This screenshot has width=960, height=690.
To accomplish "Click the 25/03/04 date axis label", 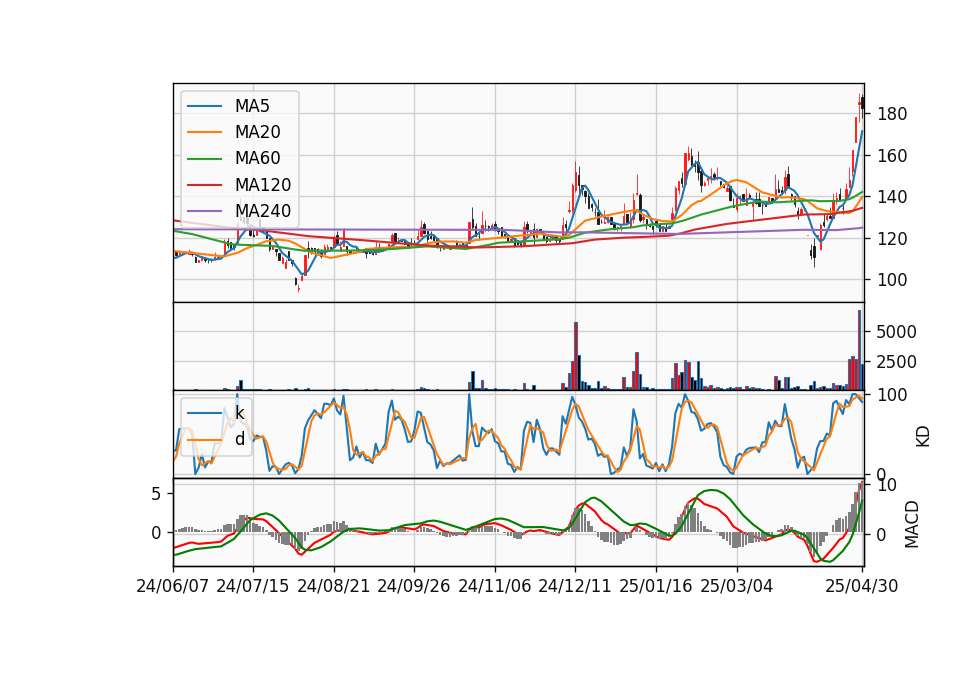I will pyautogui.click(x=737, y=586).
